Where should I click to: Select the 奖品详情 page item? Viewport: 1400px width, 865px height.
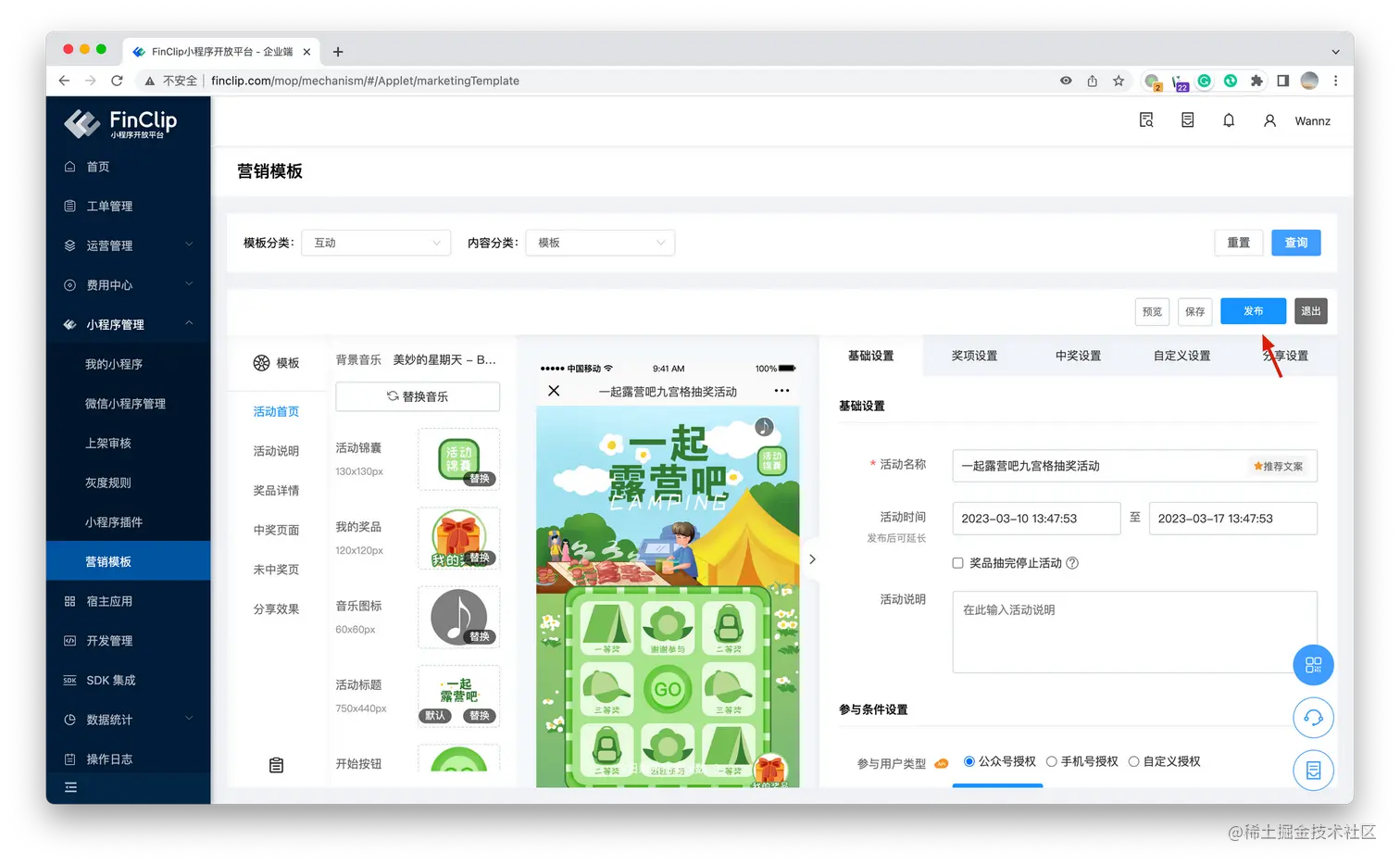tap(276, 491)
